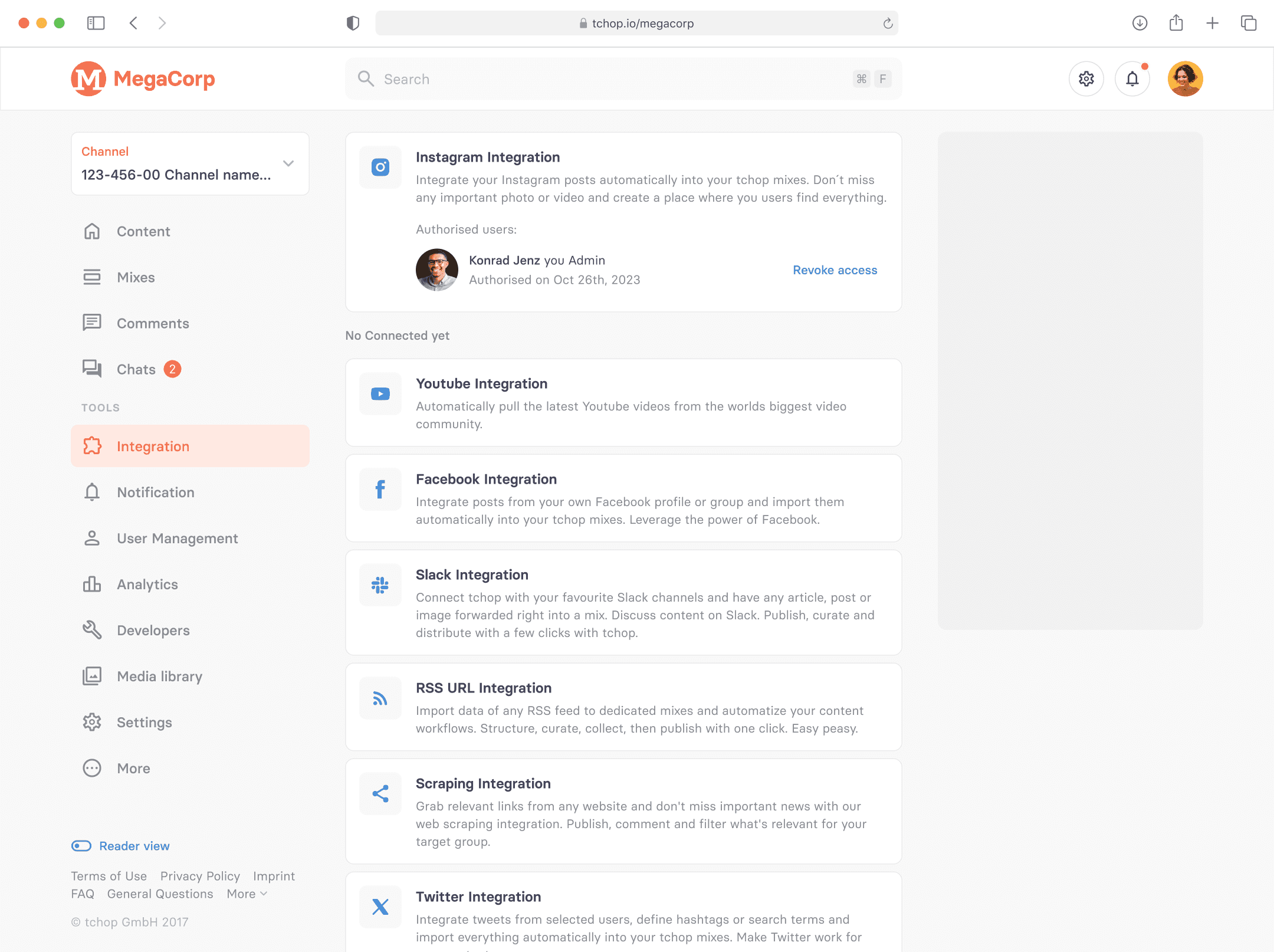
Task: Expand the More sidebar item
Action: 133,768
